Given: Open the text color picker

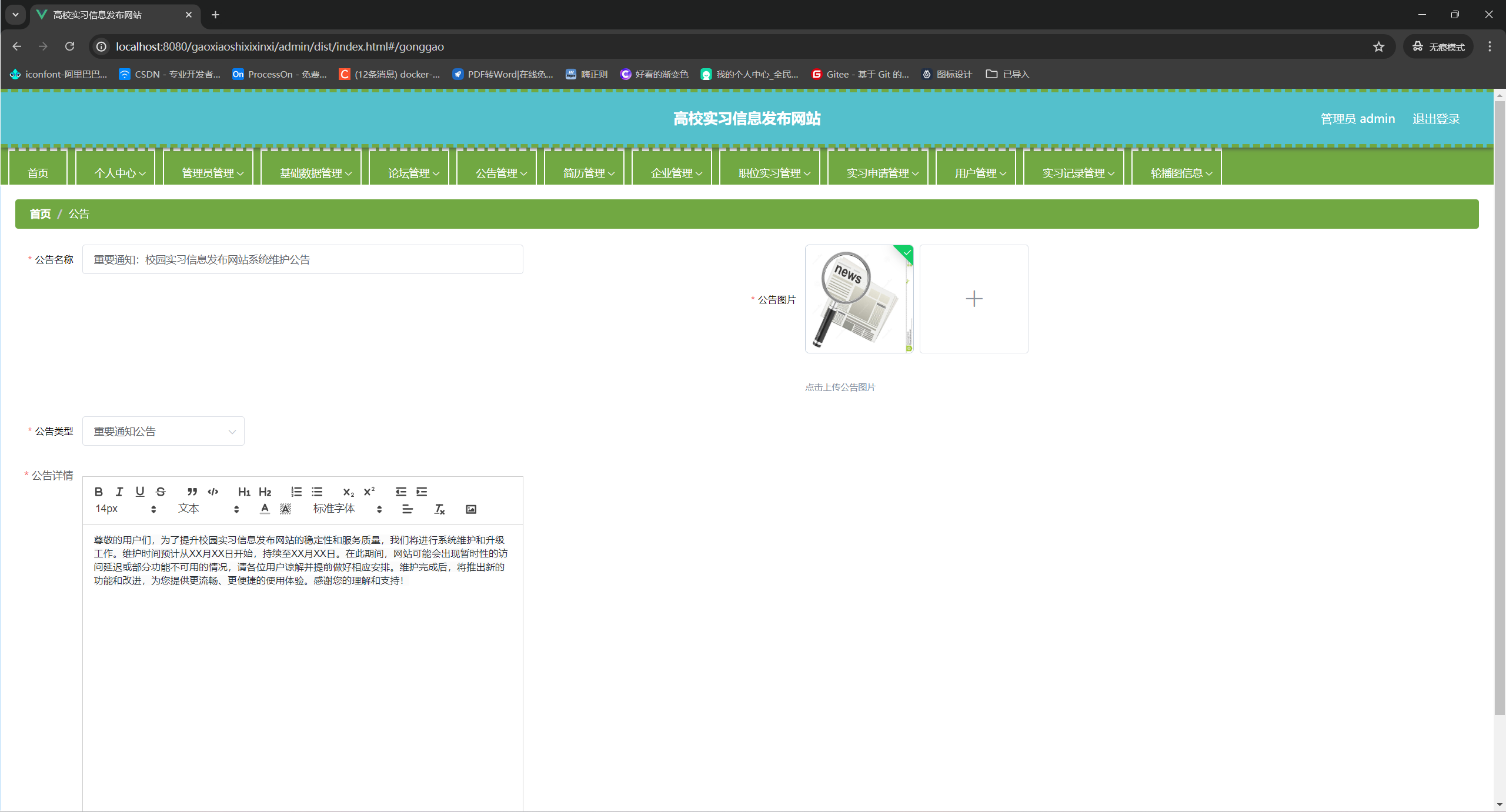Looking at the screenshot, I should tap(265, 509).
